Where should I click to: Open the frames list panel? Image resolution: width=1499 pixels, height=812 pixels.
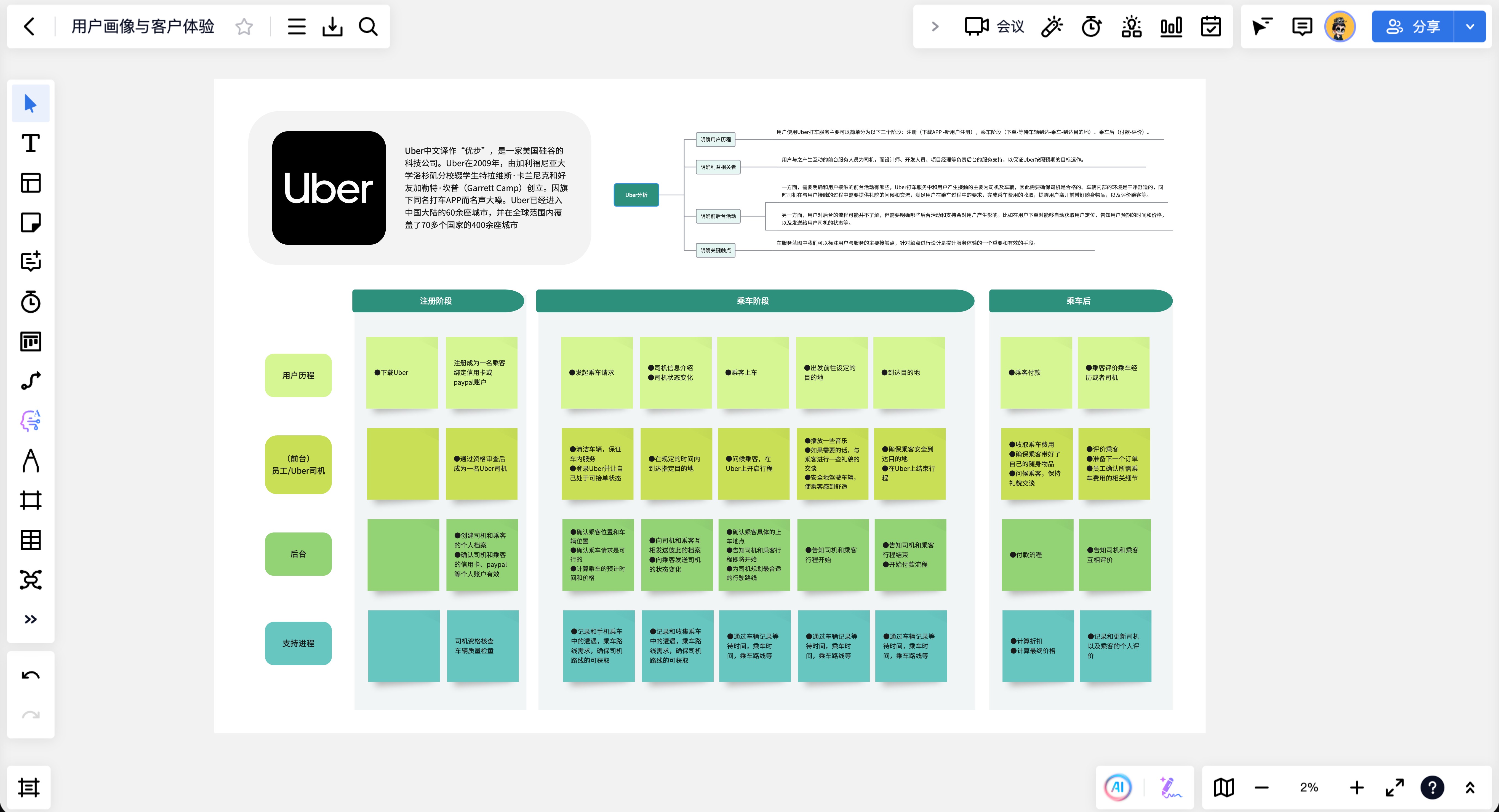point(28,787)
